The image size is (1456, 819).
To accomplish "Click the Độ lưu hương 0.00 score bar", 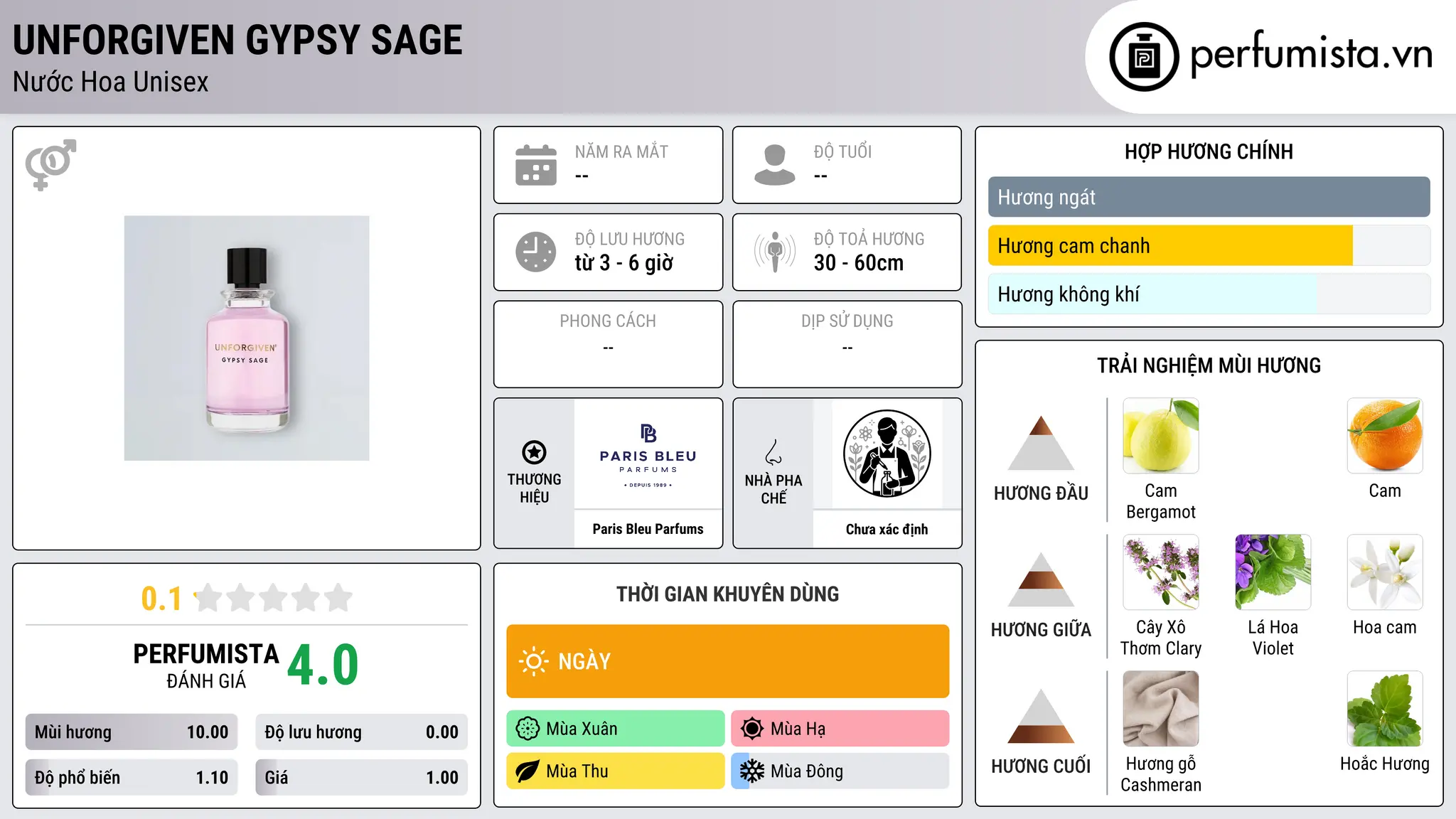I will 362,732.
